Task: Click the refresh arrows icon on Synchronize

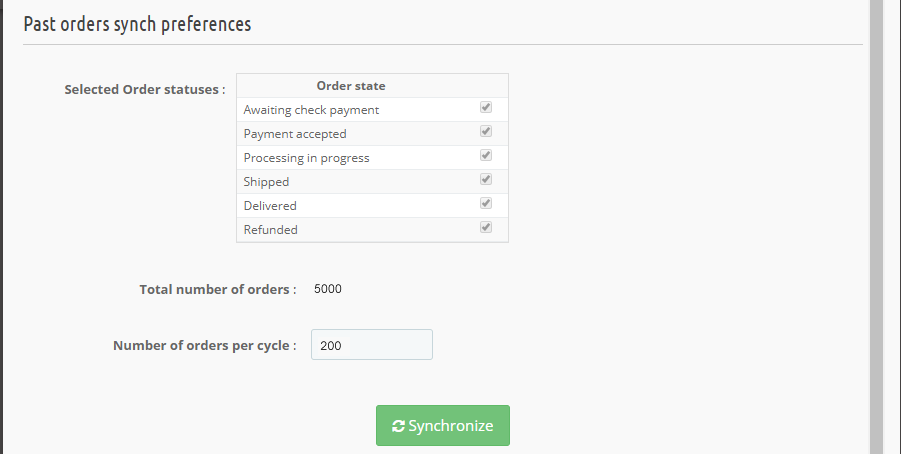Action: tap(398, 426)
